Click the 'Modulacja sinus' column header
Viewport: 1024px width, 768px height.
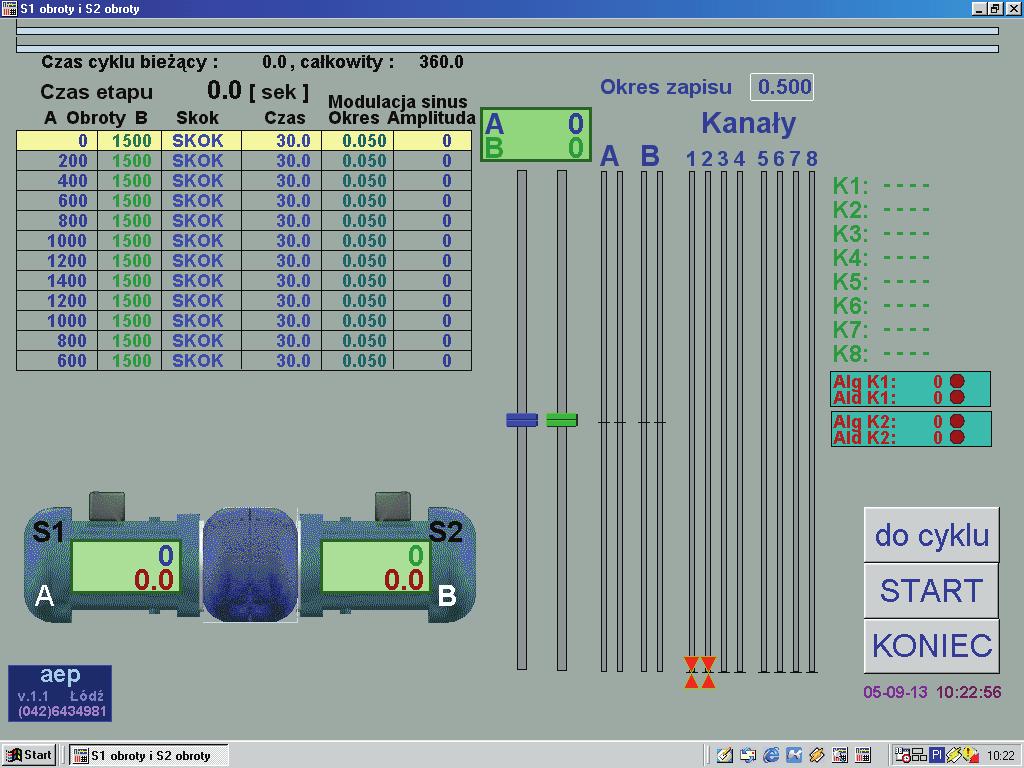point(398,102)
